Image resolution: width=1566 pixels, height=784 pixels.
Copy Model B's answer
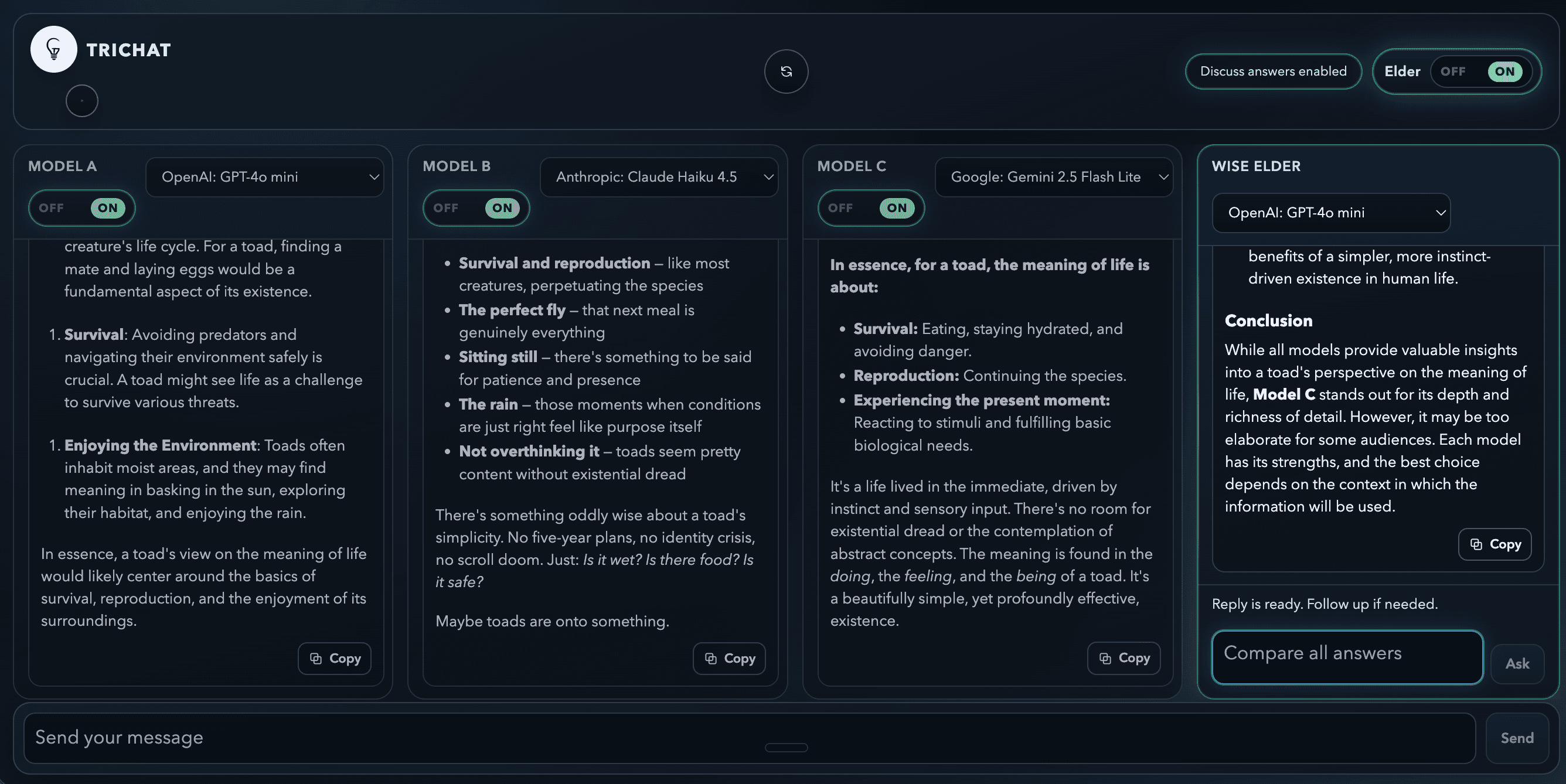pyautogui.click(x=729, y=658)
